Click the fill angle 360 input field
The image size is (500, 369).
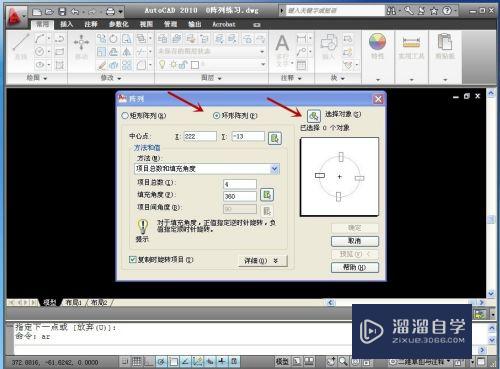coord(240,196)
